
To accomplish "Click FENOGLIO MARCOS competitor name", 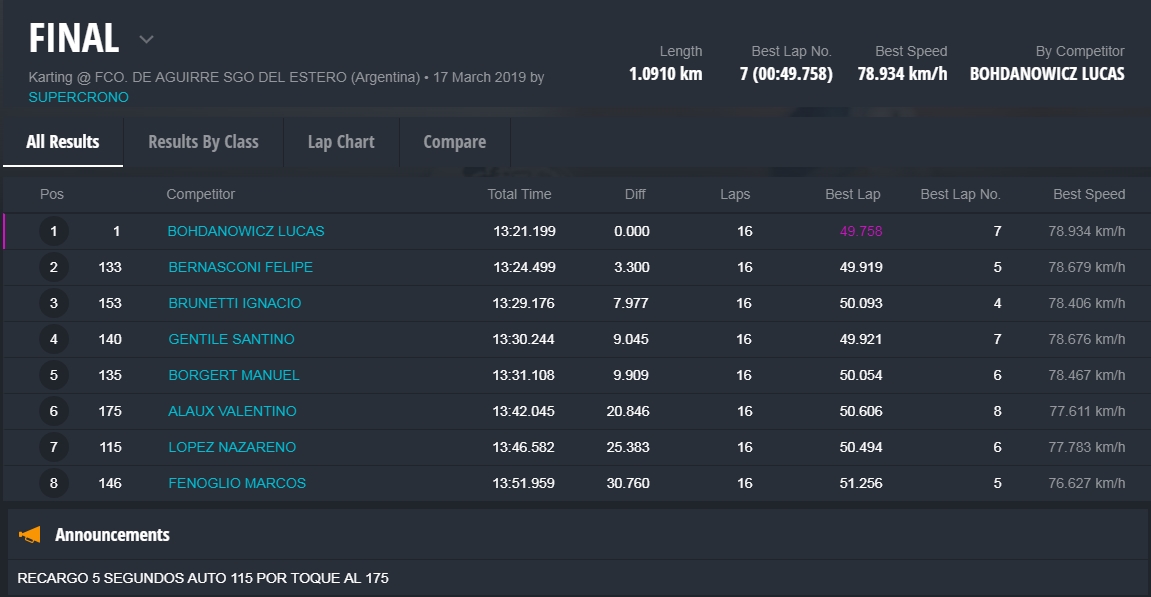I will pyautogui.click(x=237, y=483).
